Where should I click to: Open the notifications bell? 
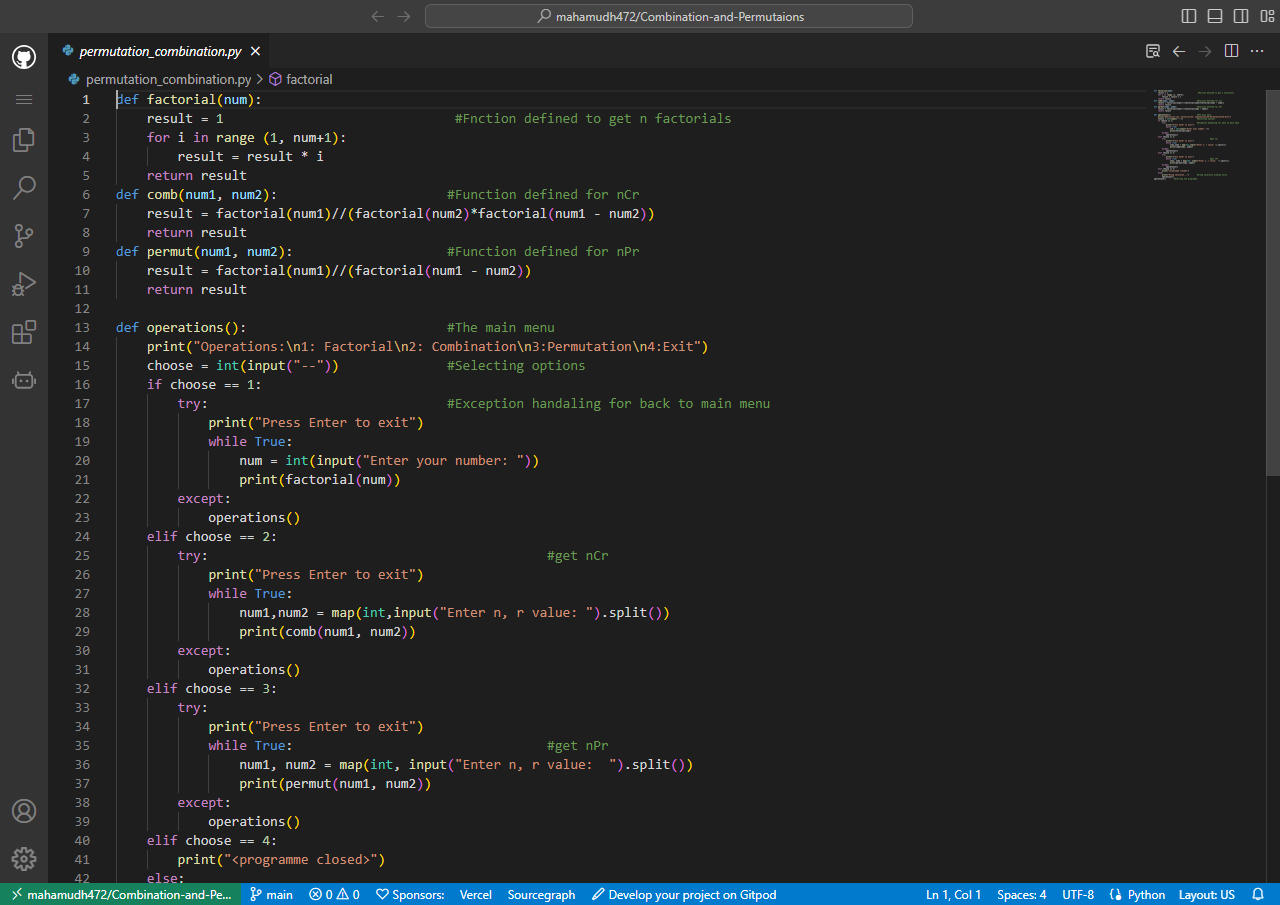tap(1258, 894)
